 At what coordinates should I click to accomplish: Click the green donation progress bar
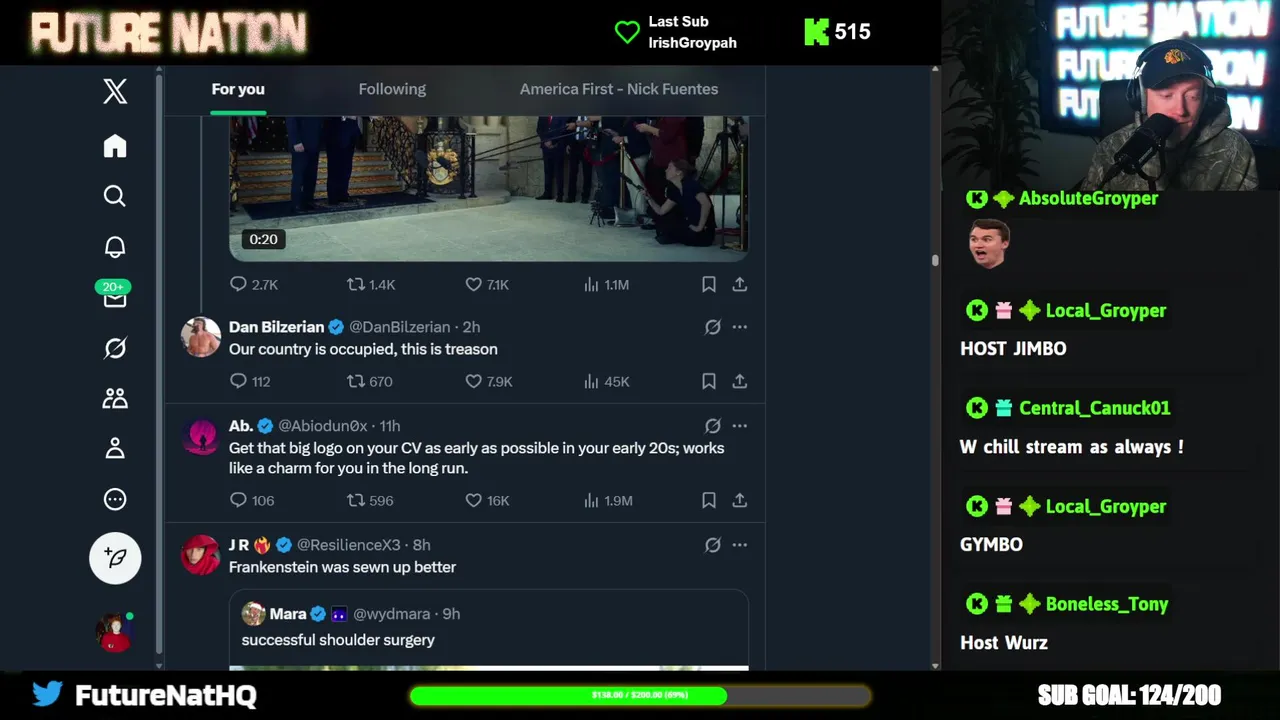tap(640, 695)
